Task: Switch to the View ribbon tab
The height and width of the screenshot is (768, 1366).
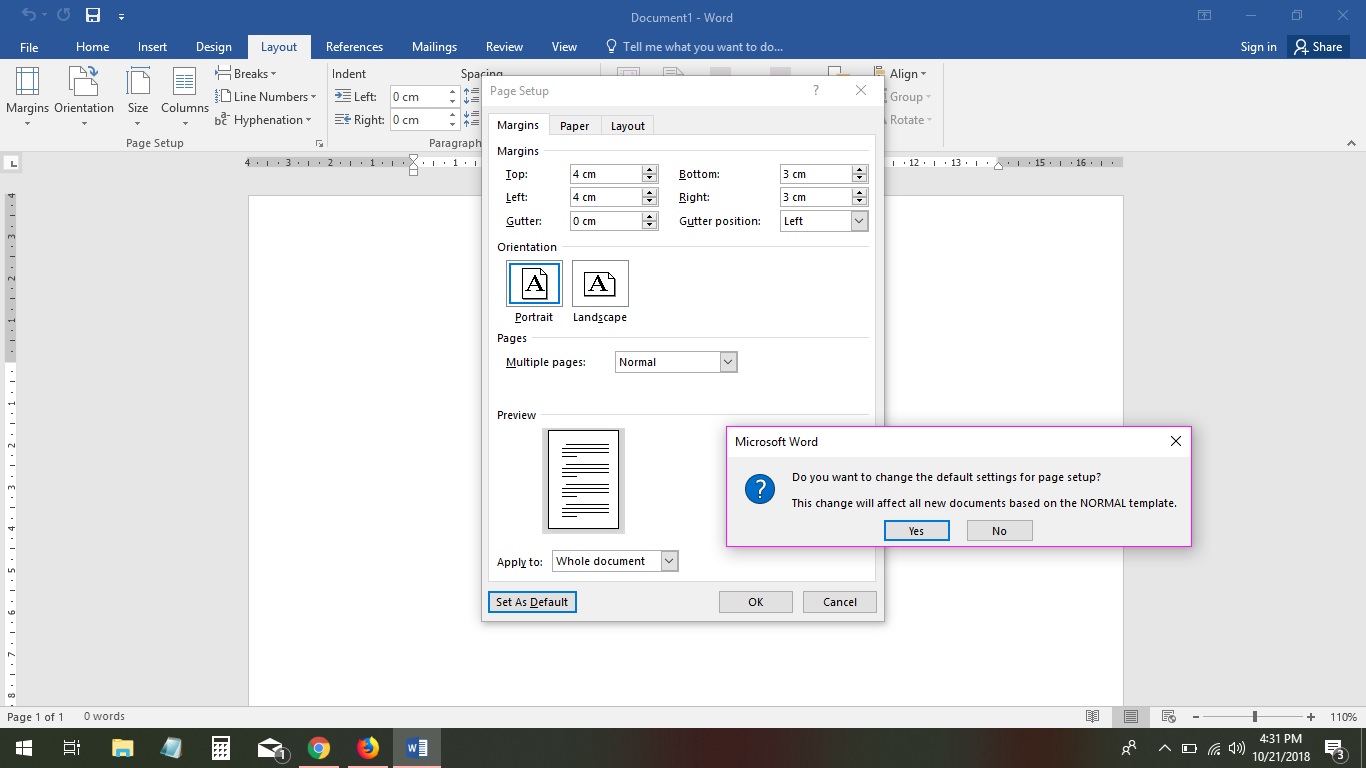Action: pyautogui.click(x=564, y=47)
